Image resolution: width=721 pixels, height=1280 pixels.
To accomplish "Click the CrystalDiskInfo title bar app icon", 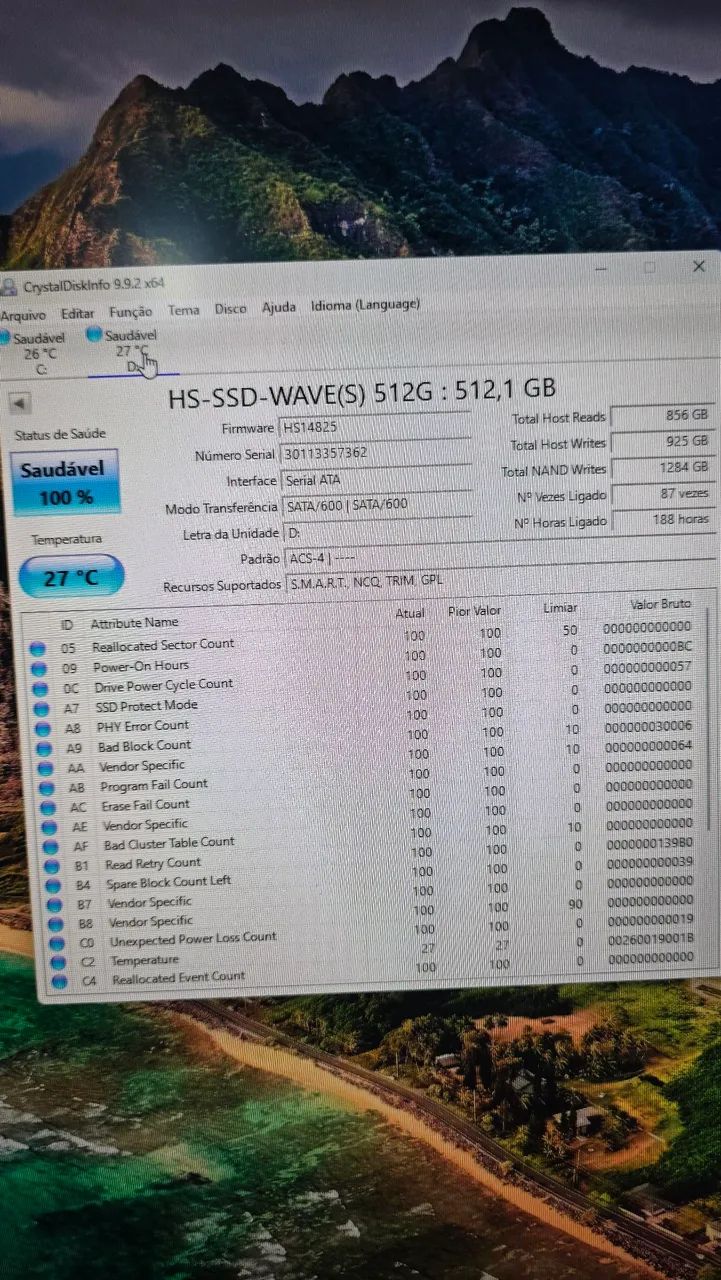I will (x=9, y=287).
